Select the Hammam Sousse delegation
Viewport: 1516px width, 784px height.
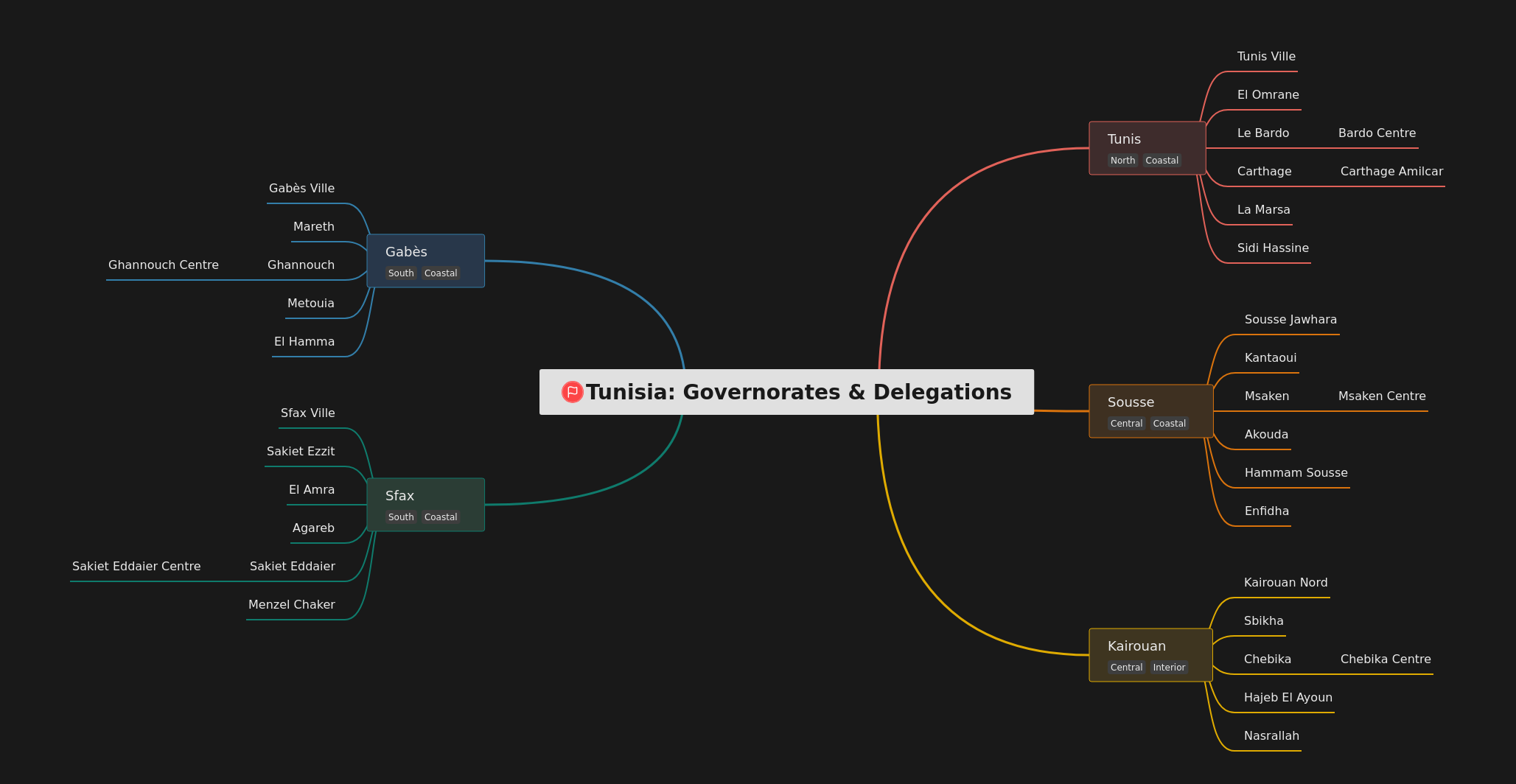1296,473
